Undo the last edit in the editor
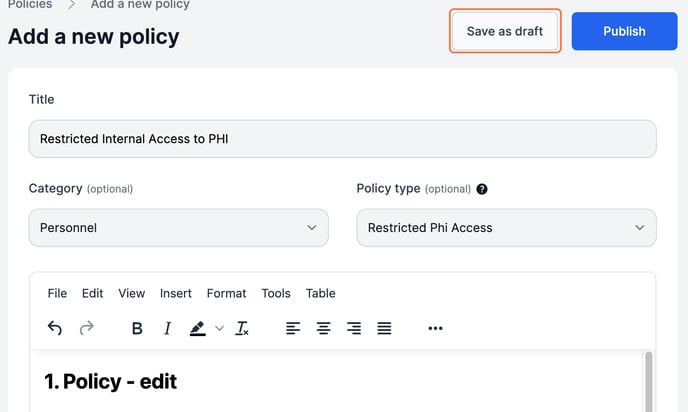The width and height of the screenshot is (688, 412). click(x=55, y=328)
